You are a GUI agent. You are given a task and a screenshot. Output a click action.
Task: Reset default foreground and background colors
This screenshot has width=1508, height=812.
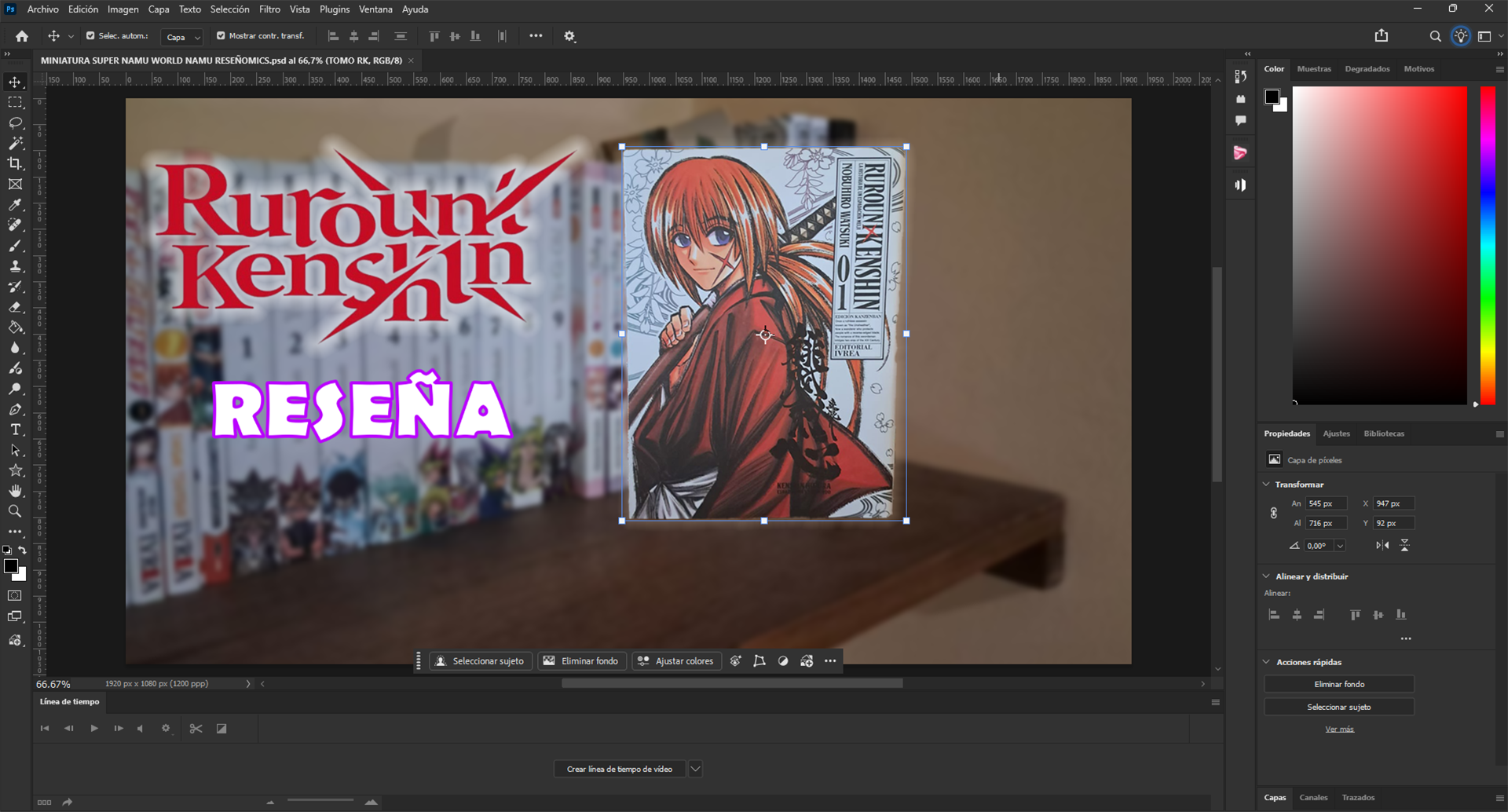coord(7,550)
